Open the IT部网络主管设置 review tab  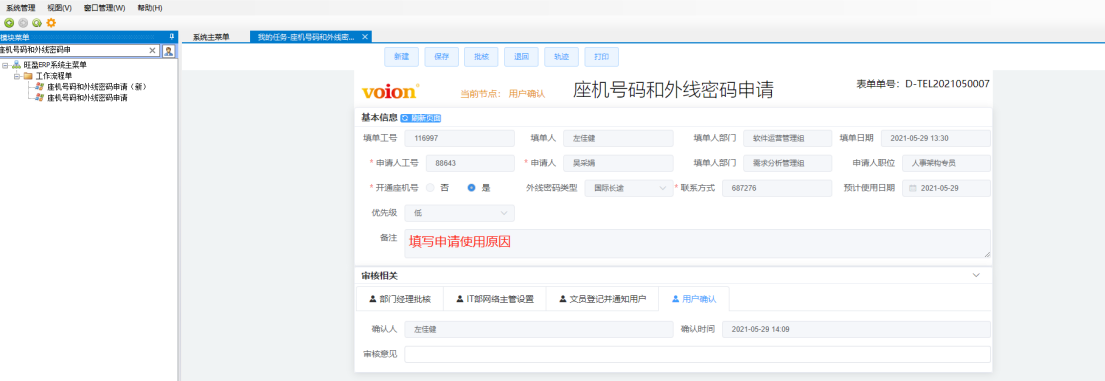tap(494, 299)
